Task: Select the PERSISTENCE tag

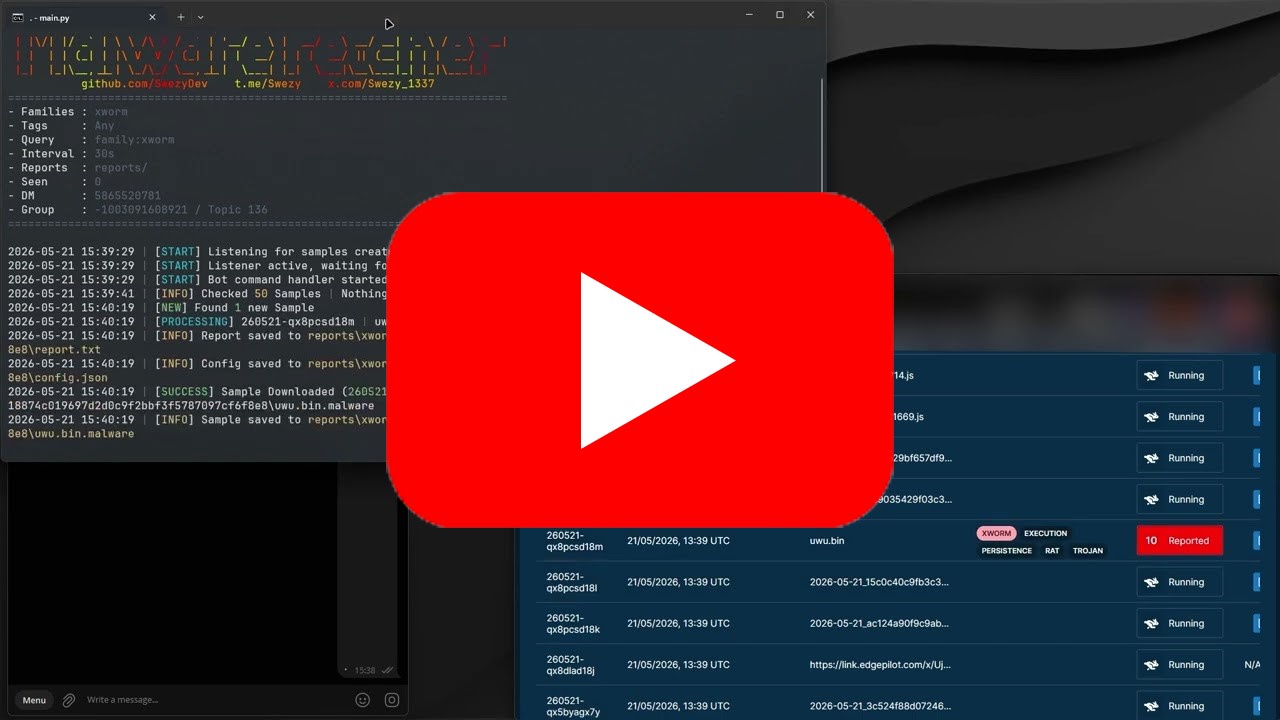Action: pos(1007,551)
